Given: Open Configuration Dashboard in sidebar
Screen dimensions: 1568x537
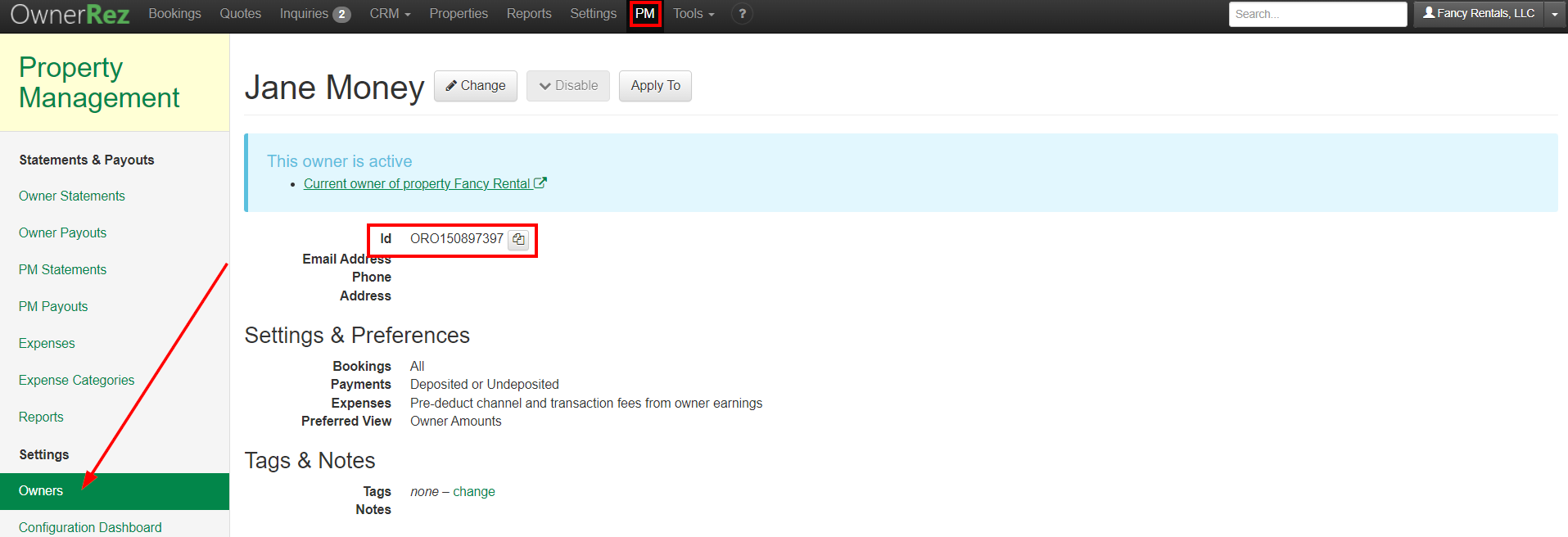Looking at the screenshot, I should [90, 527].
